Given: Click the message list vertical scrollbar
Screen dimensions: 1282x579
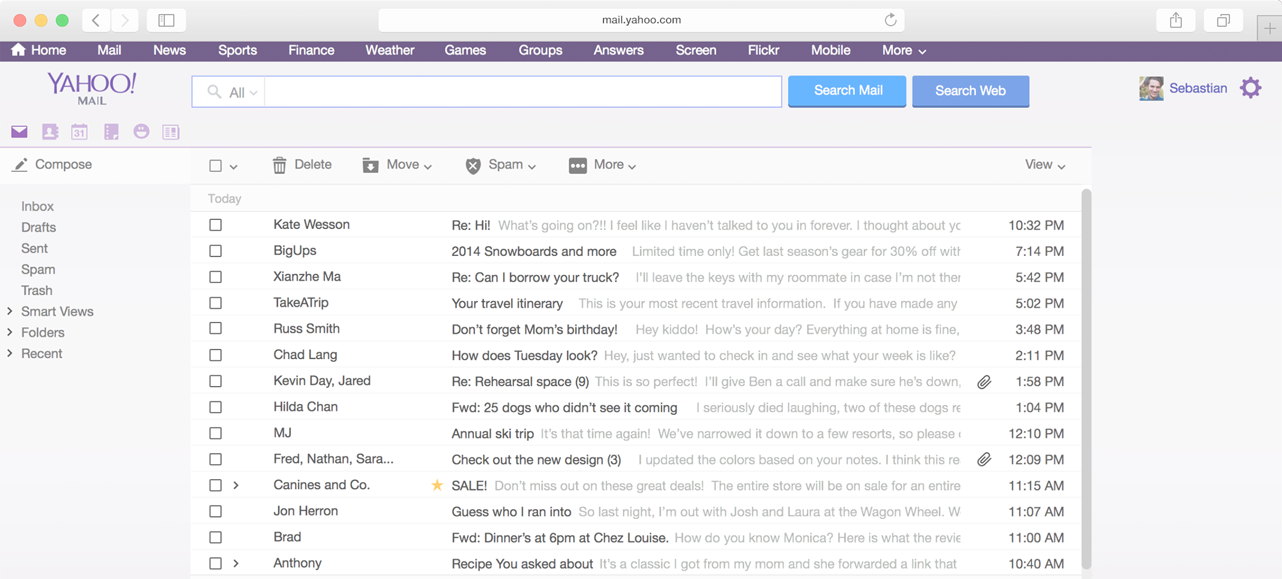Looking at the screenshot, I should pyautogui.click(x=1086, y=378).
